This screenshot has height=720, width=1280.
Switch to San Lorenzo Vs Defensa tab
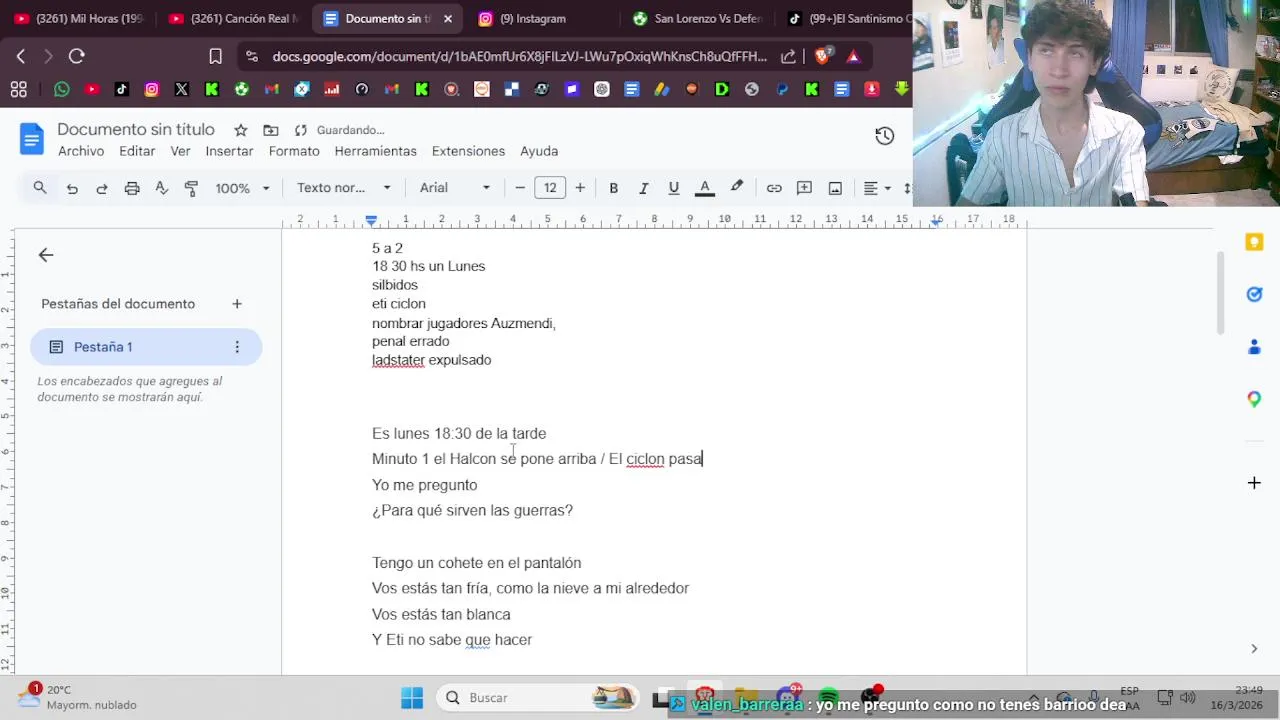(697, 18)
